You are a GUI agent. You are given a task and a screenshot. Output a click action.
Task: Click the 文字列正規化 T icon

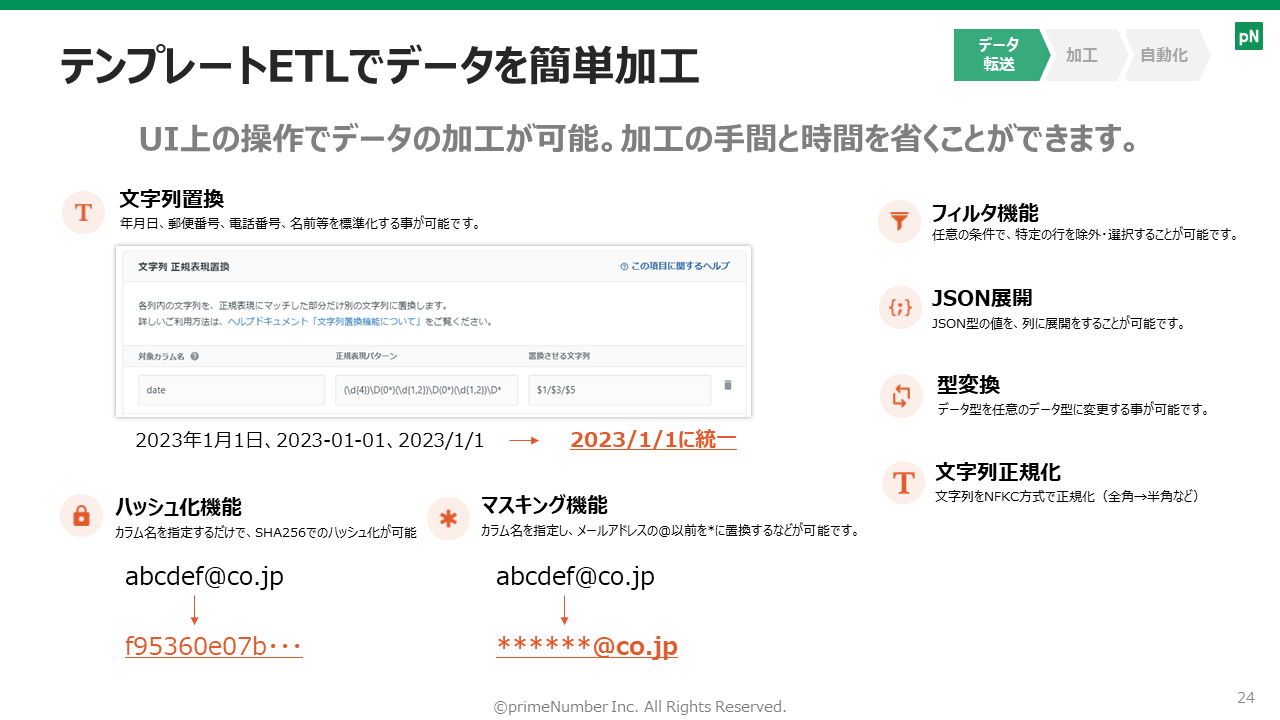point(903,482)
